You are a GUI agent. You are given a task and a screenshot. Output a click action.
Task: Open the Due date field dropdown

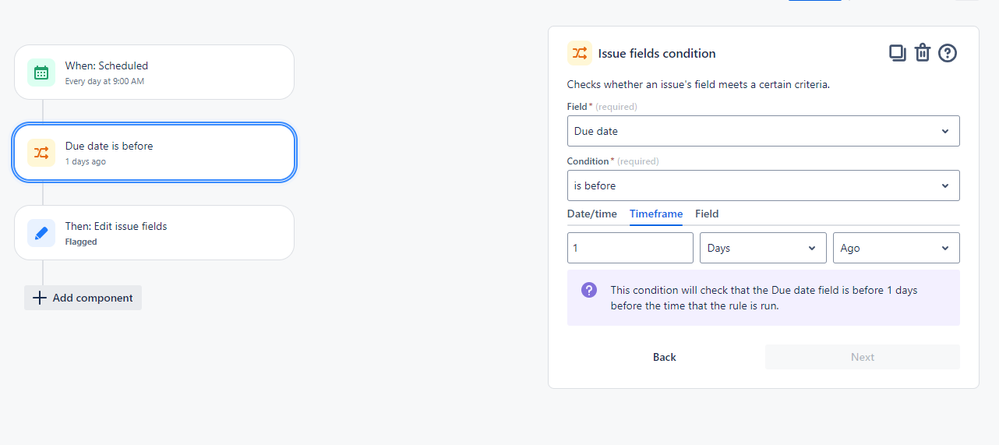point(763,131)
